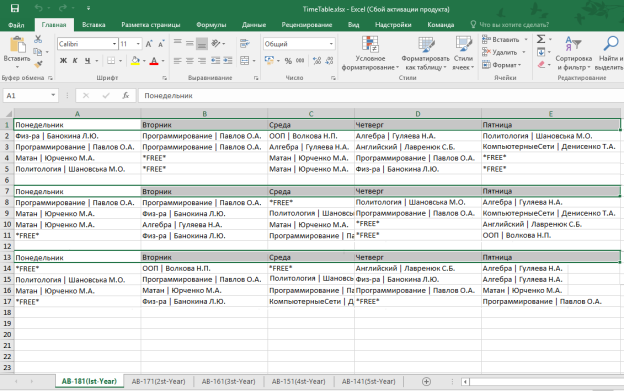Increase the indent
Viewport: 624px width, 391px height.
point(228,61)
